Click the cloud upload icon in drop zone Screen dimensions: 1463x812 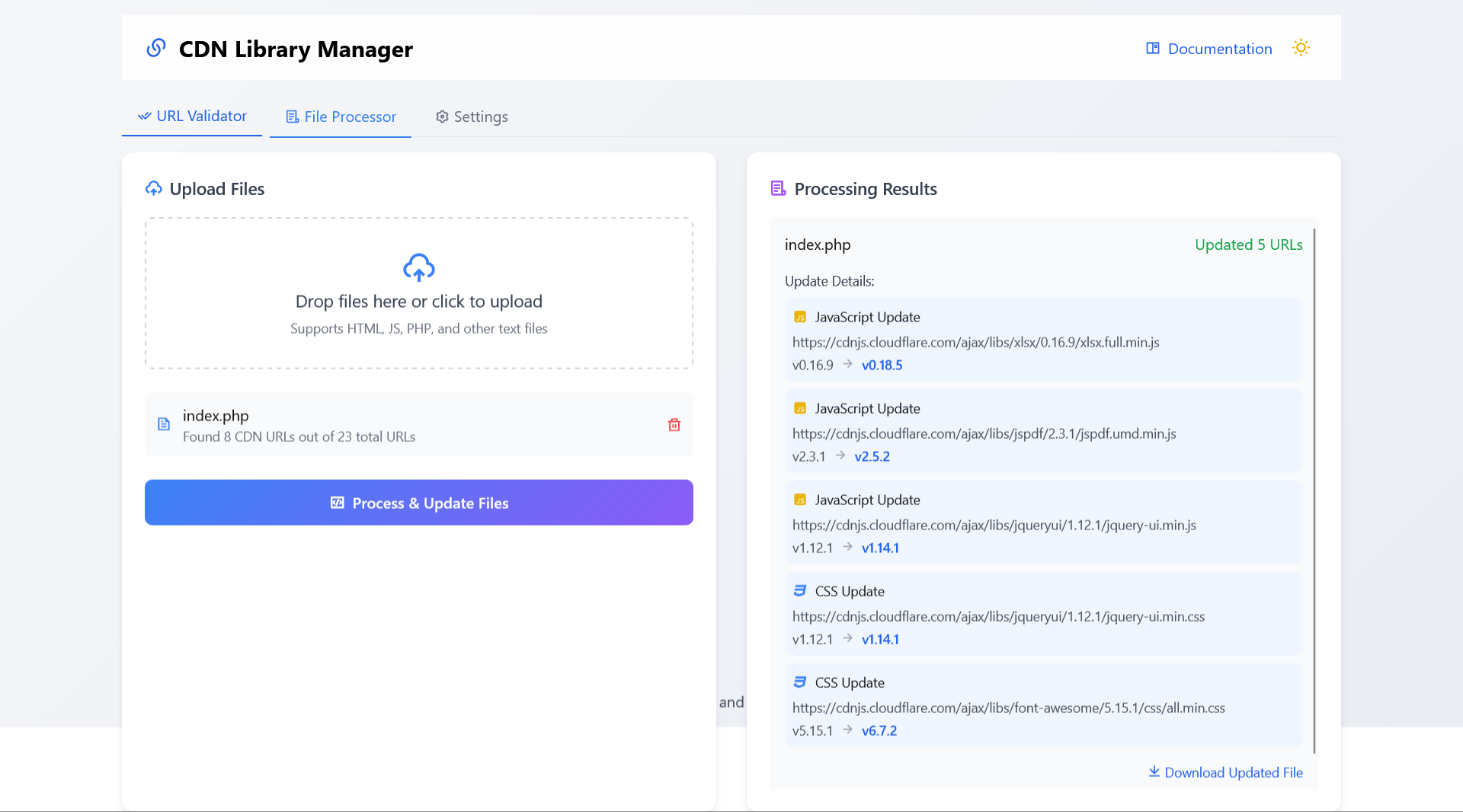(418, 267)
